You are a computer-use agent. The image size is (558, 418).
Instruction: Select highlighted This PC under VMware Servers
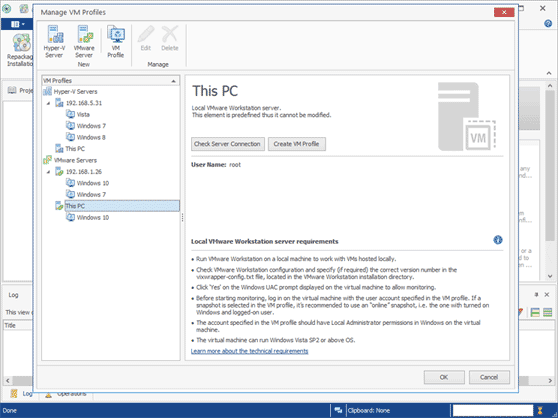coord(122,206)
